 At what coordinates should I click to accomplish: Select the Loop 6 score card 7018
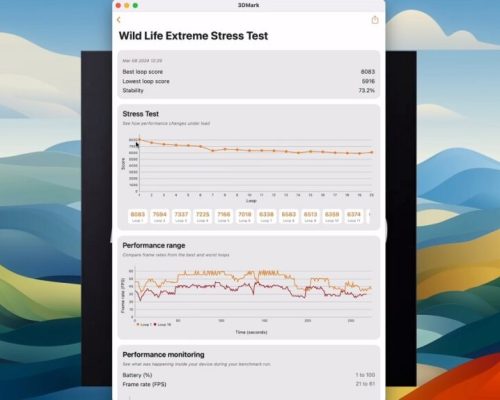(245, 216)
